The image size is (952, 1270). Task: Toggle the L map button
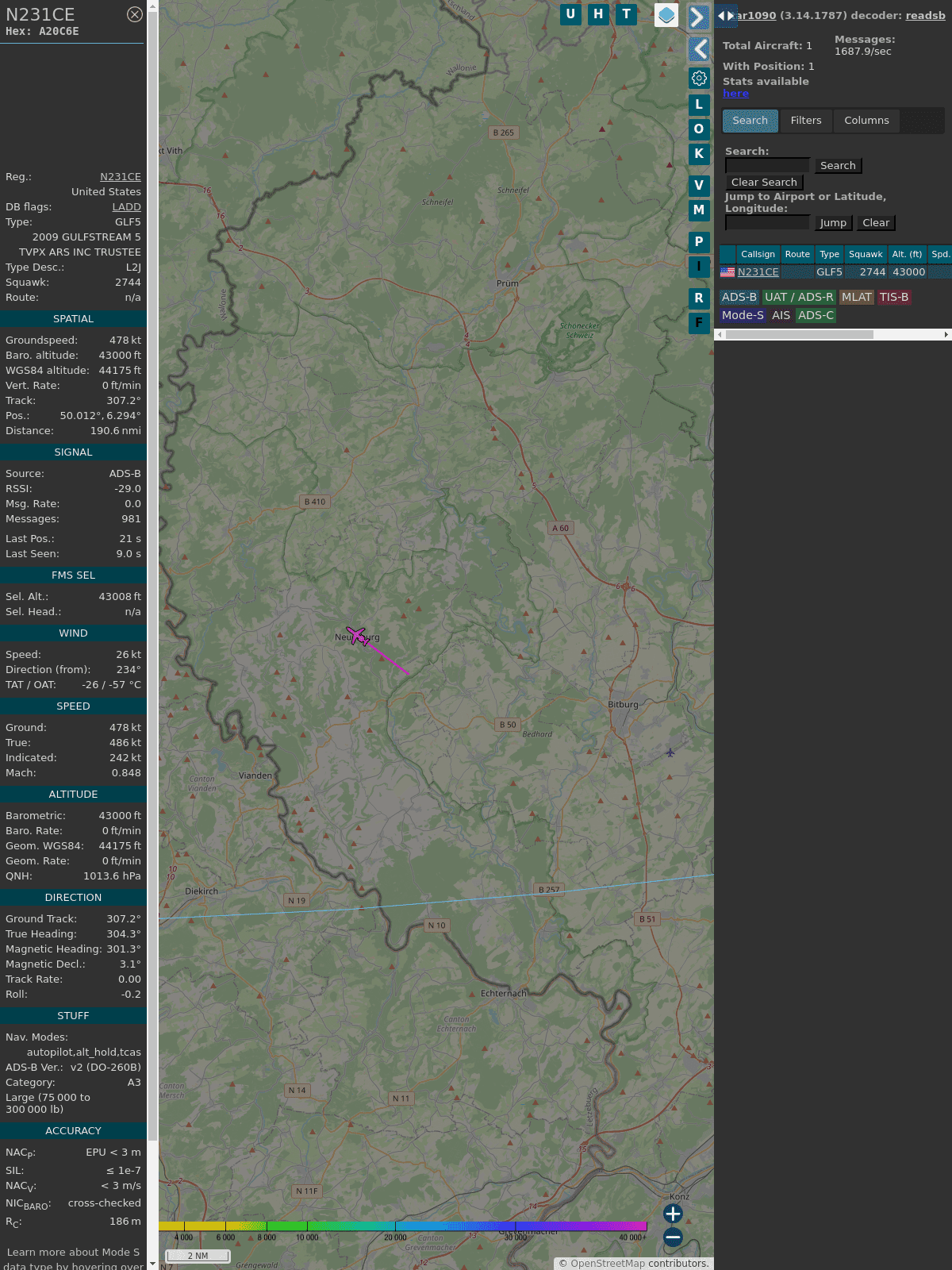[x=699, y=105]
